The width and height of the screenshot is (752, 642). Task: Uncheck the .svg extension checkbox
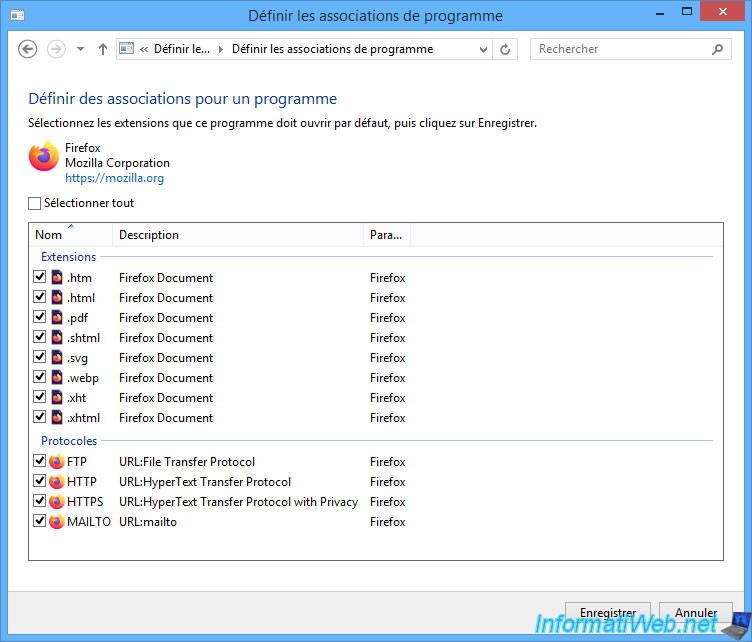tap(40, 357)
